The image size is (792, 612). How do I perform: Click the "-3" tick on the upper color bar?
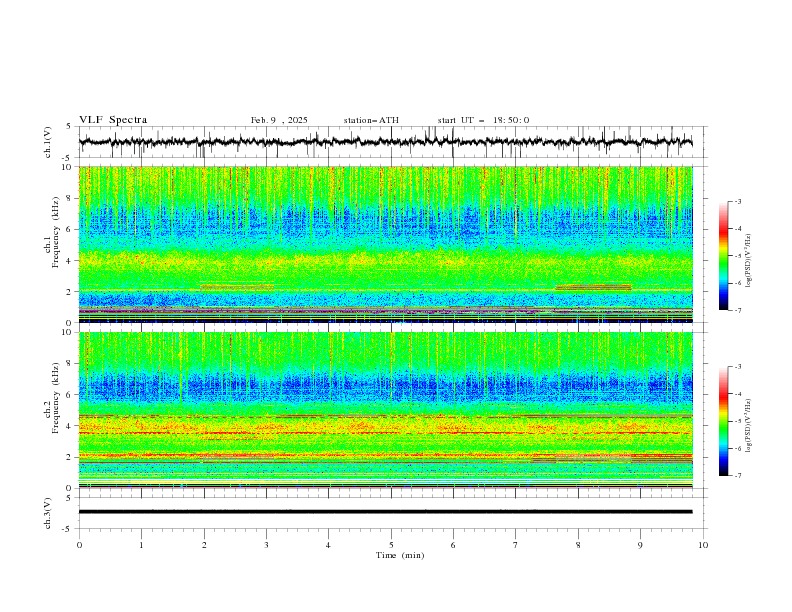[x=737, y=201]
